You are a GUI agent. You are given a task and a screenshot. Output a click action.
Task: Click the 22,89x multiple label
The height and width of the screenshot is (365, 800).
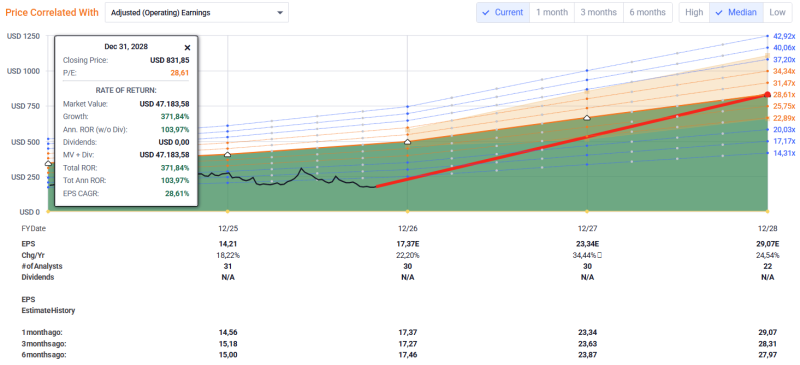tap(784, 118)
